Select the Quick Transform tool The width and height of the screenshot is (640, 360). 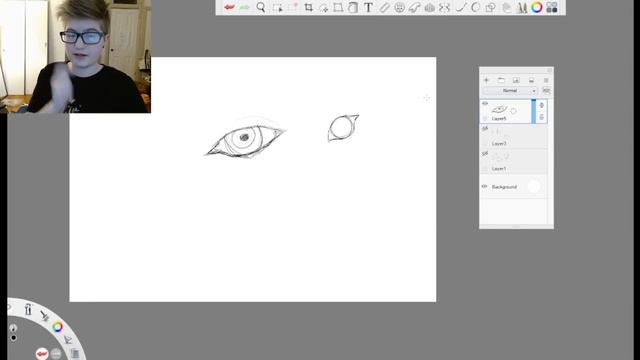[324, 7]
